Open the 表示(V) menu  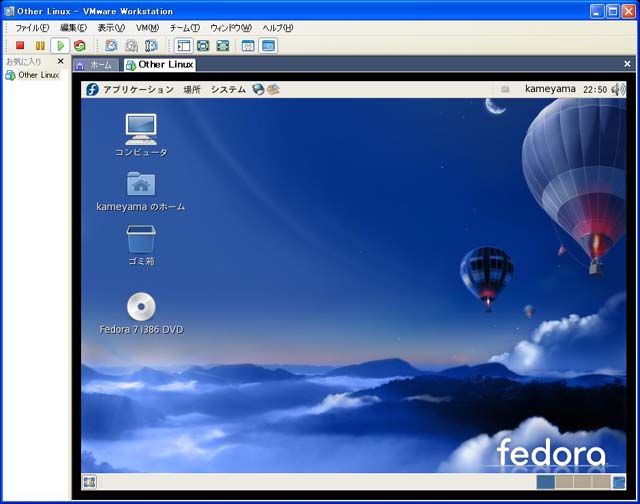(x=111, y=28)
